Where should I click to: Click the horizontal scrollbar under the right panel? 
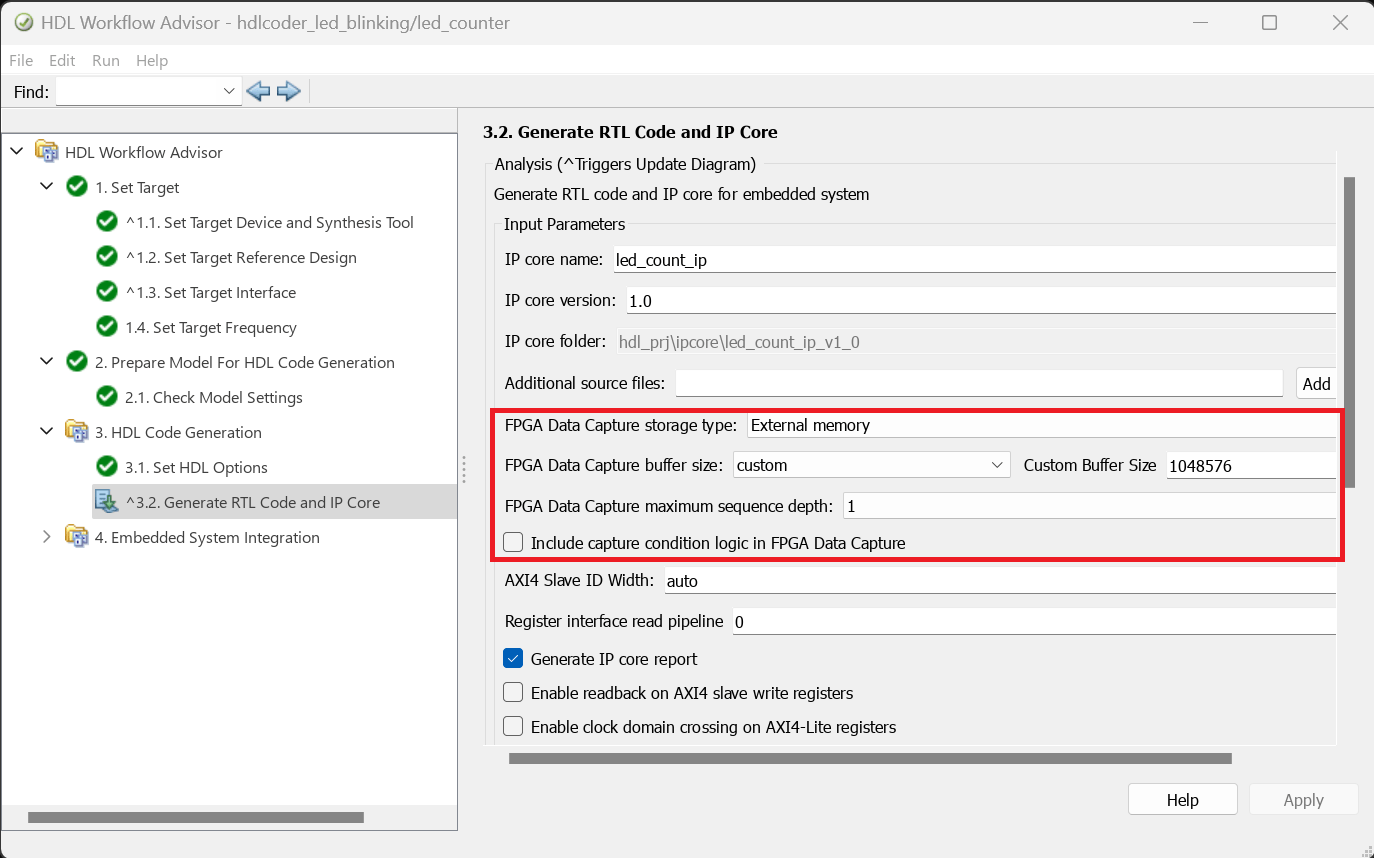pos(870,759)
